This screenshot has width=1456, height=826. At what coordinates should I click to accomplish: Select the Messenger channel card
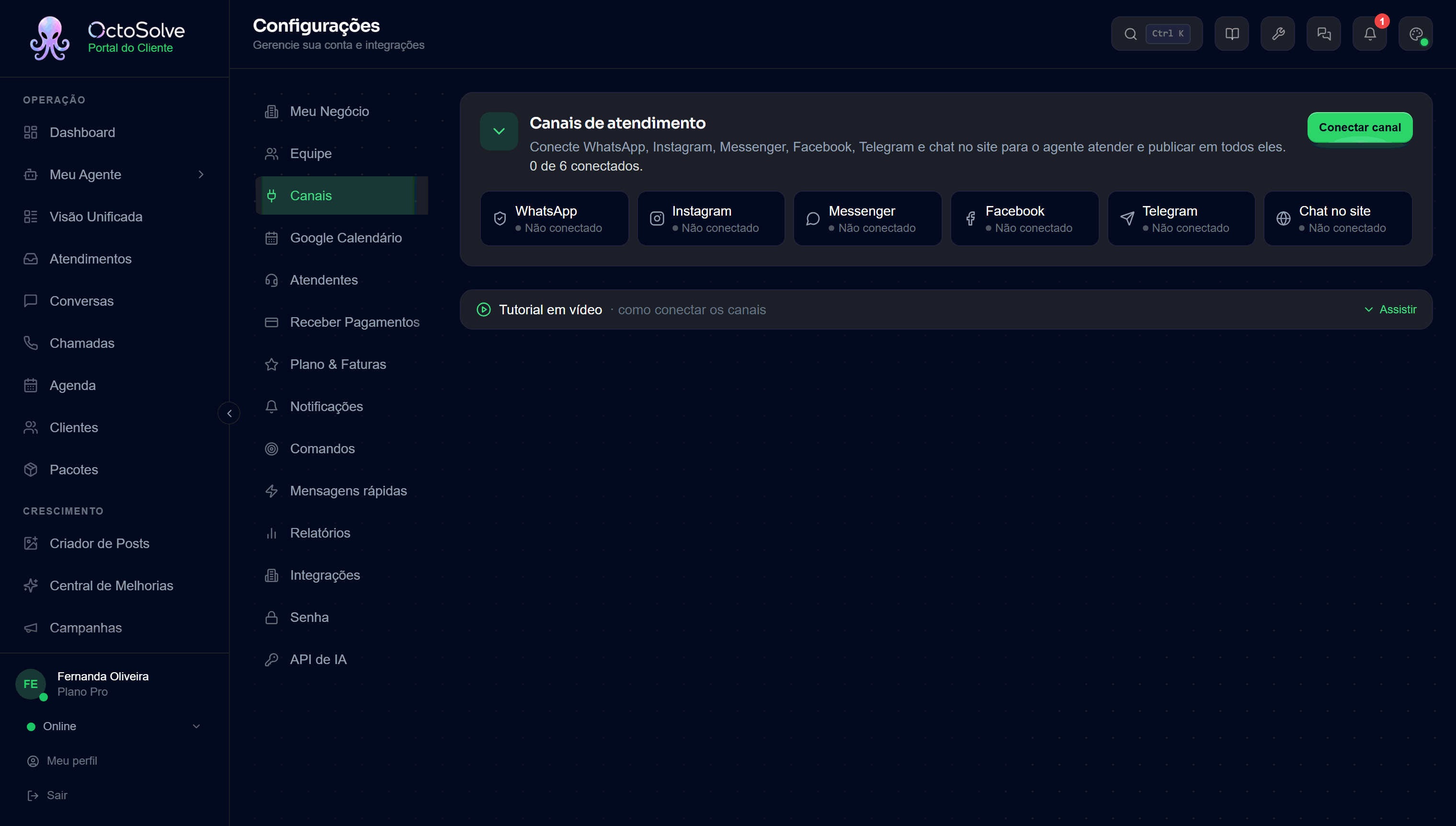(867, 218)
